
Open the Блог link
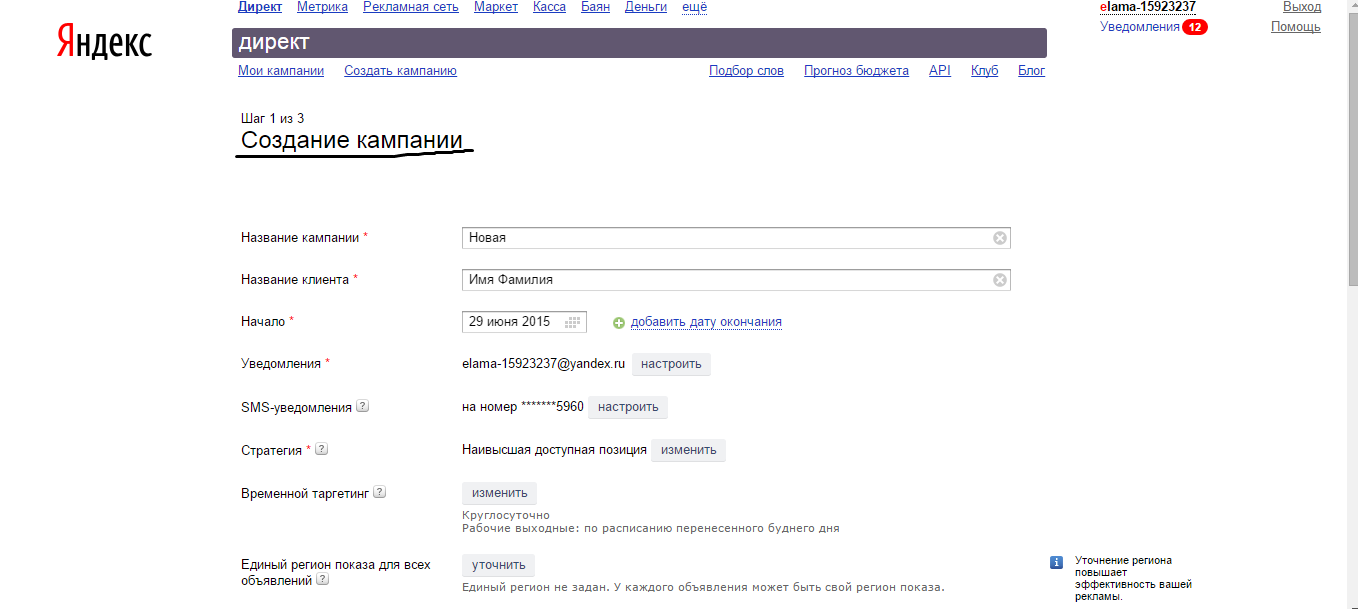click(x=1032, y=71)
